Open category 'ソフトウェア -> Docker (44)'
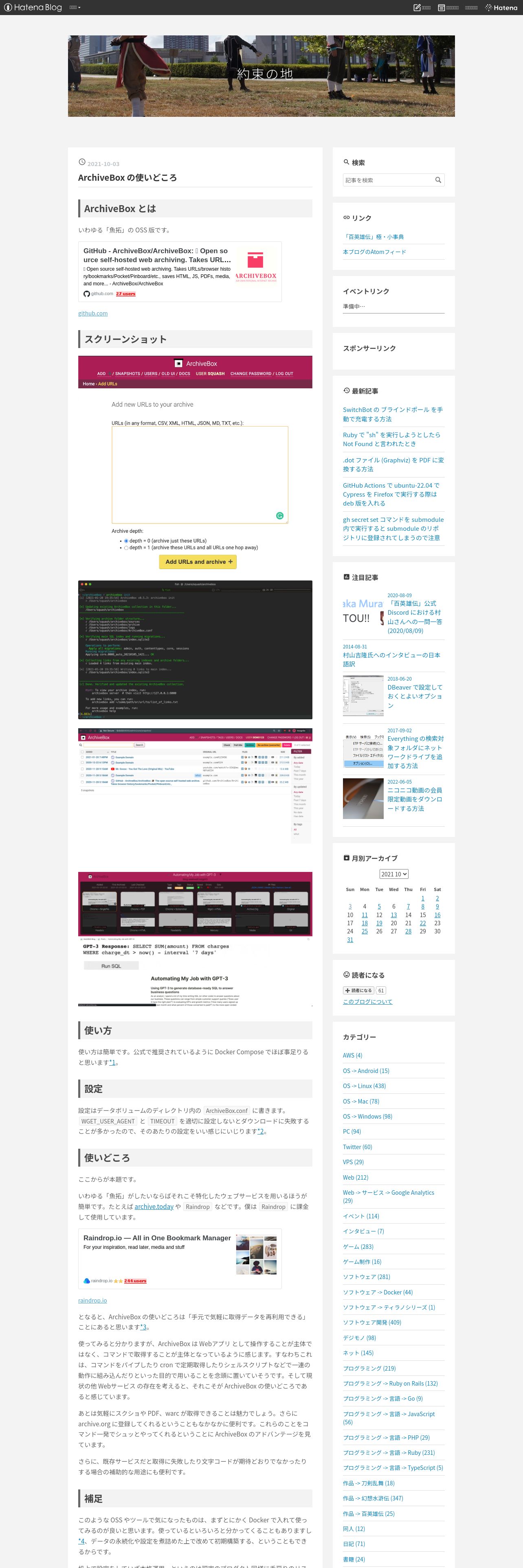 378,1292
